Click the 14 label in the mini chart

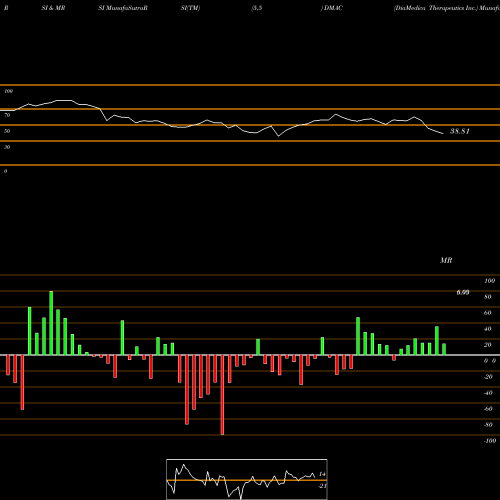322,474
